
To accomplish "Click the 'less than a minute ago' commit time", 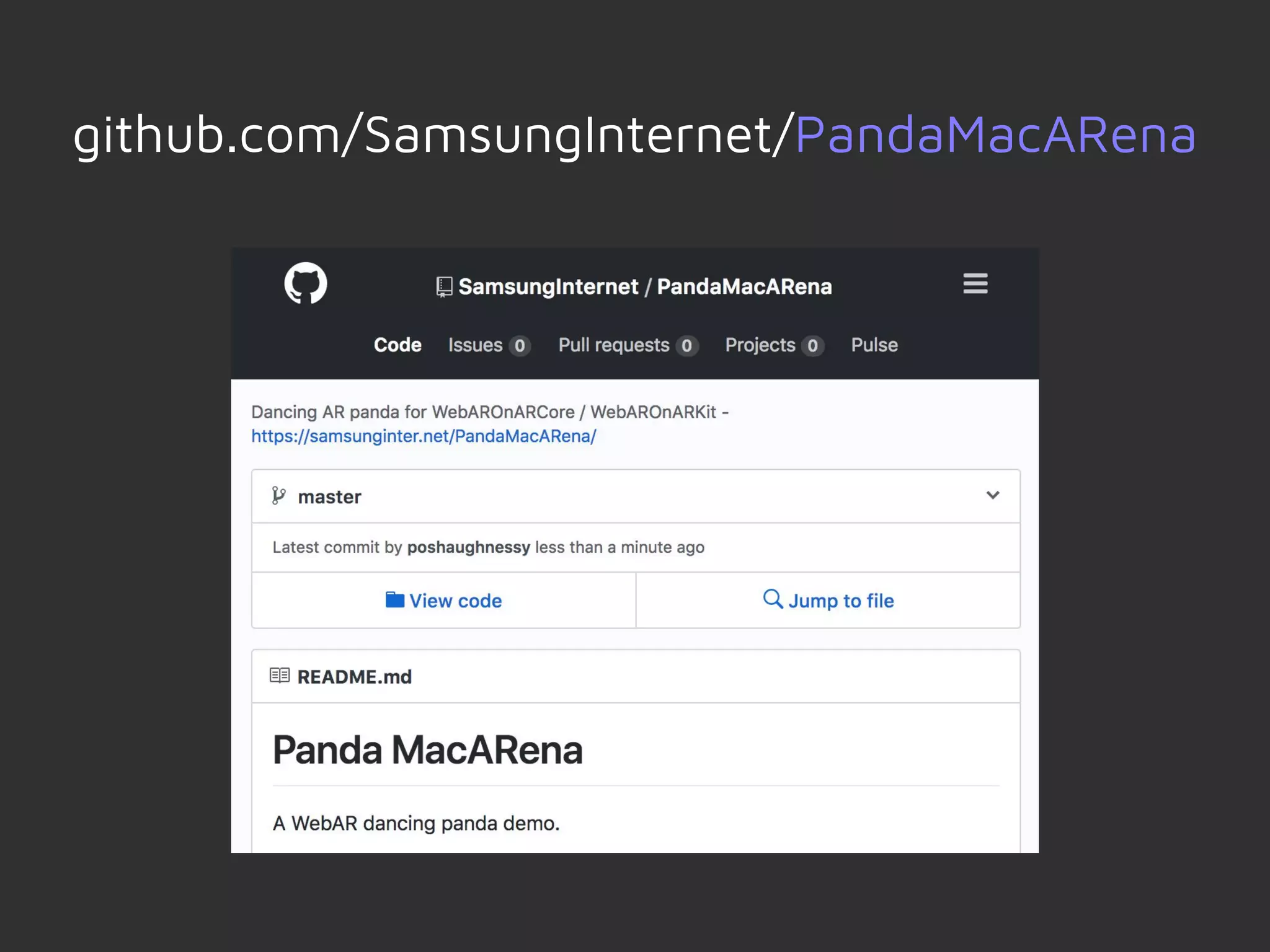I will coord(619,547).
